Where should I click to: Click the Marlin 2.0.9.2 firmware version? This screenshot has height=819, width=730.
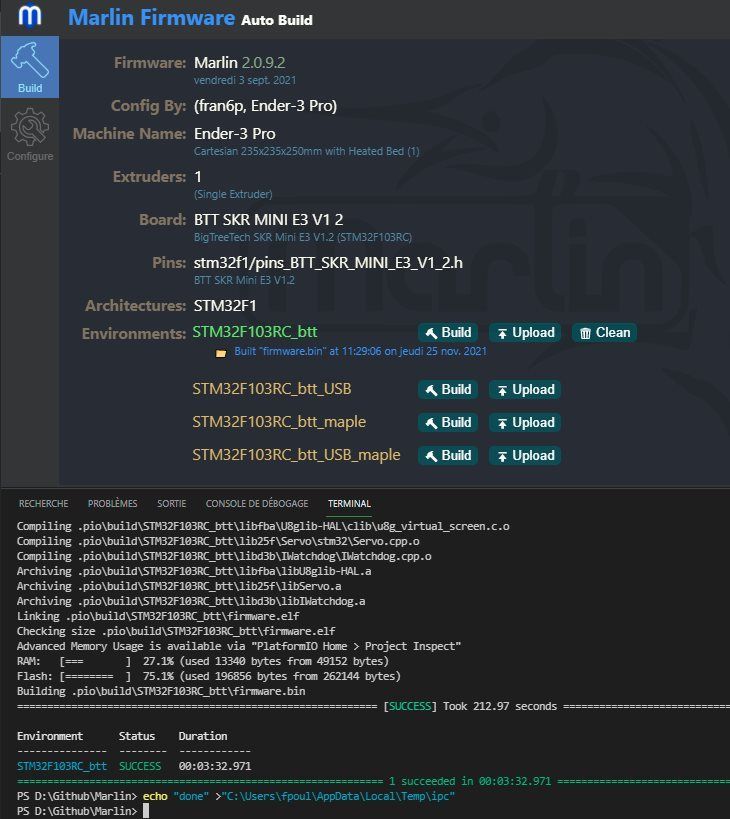point(240,63)
